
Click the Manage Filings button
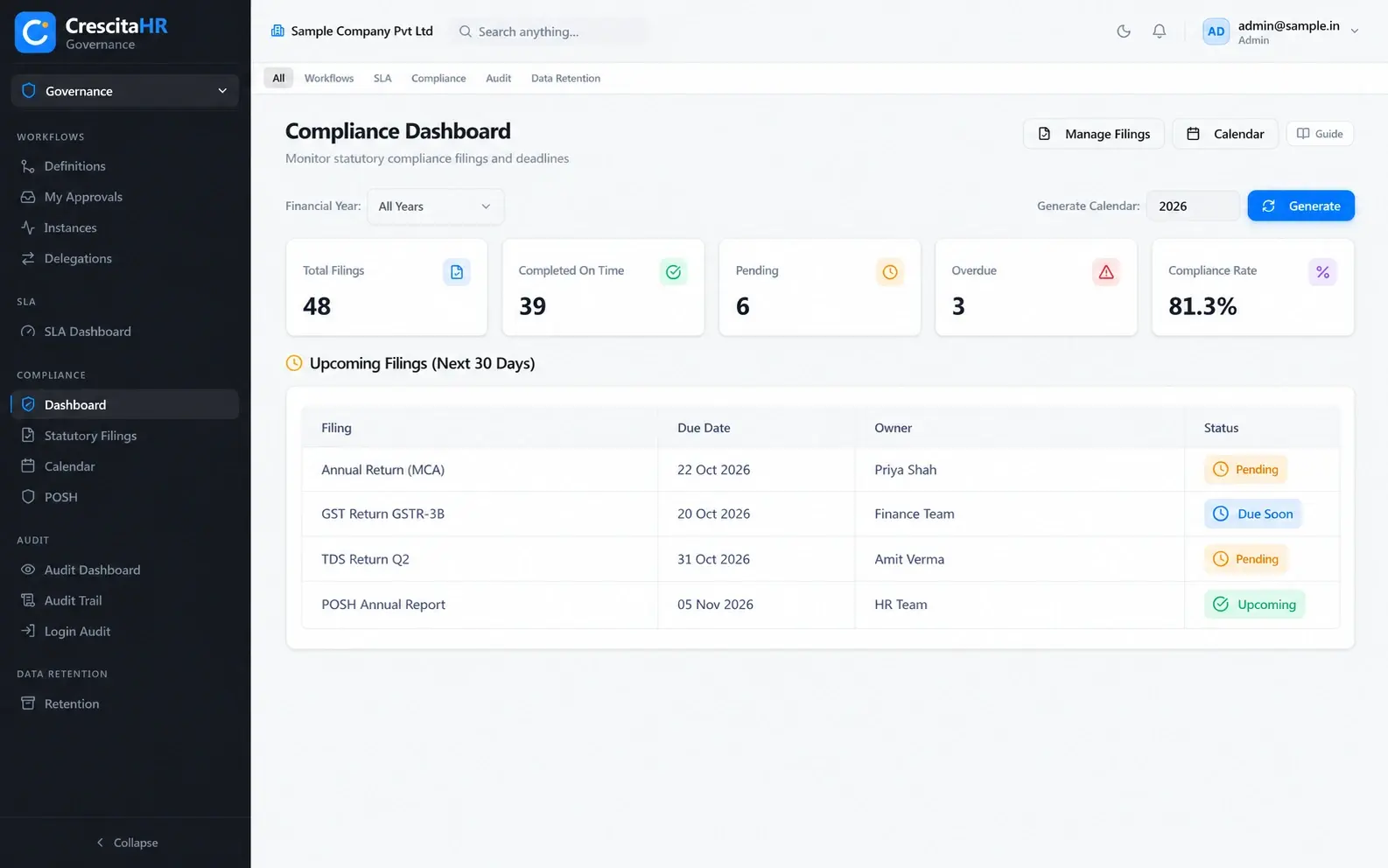[x=1093, y=134]
